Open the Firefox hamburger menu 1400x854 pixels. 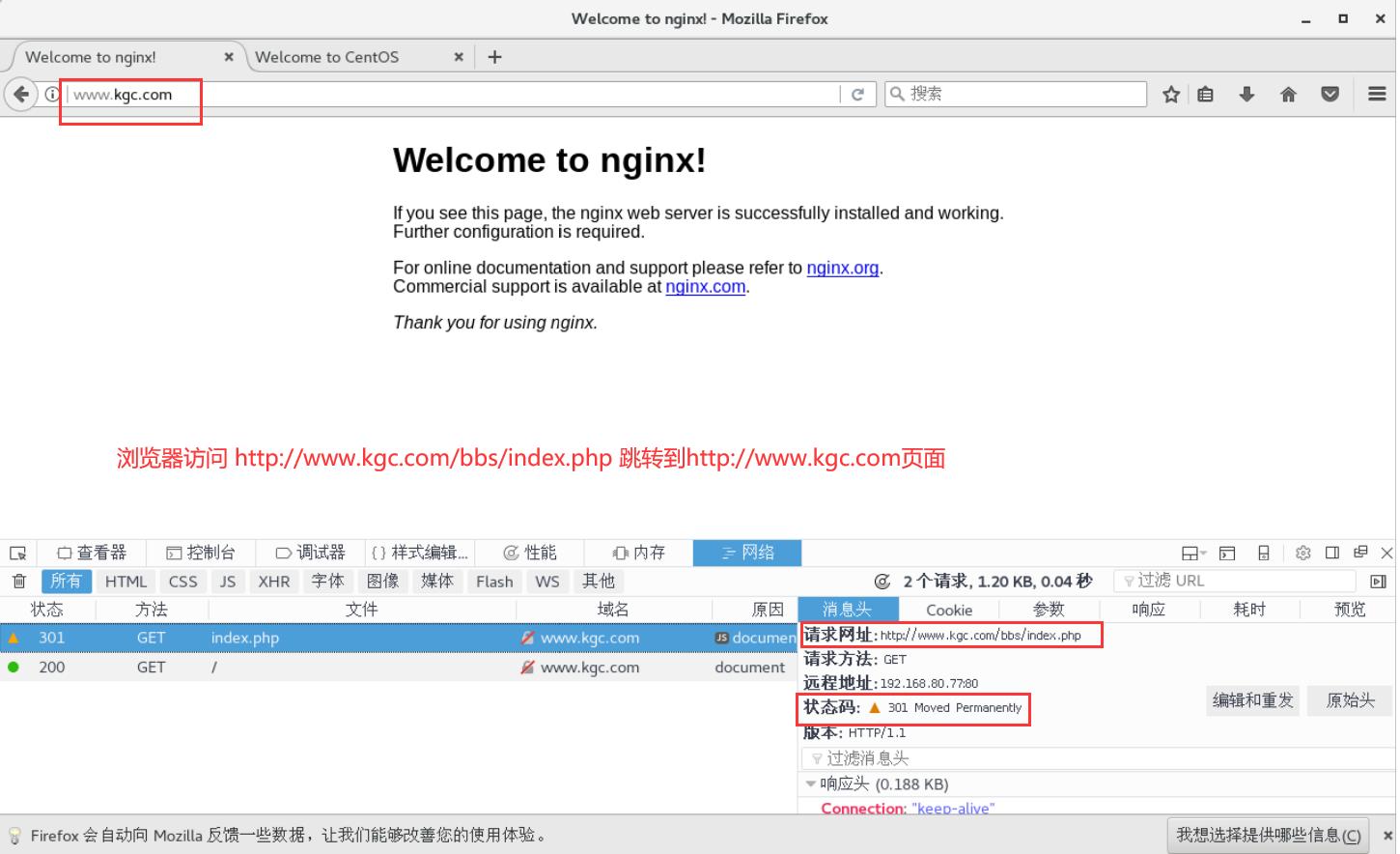click(x=1378, y=94)
